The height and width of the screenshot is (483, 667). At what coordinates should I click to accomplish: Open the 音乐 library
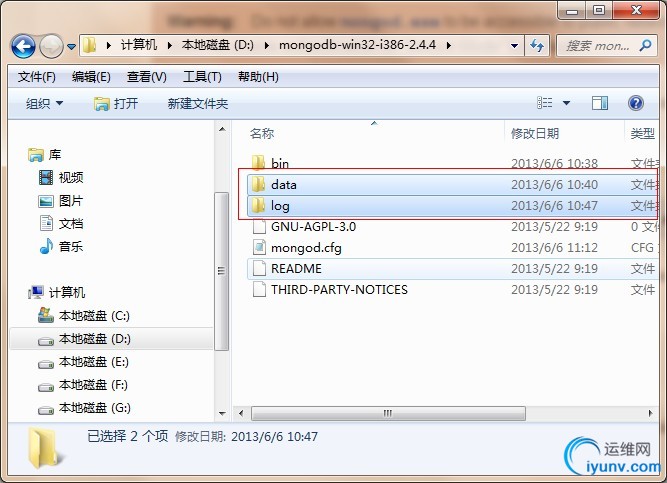(61, 246)
